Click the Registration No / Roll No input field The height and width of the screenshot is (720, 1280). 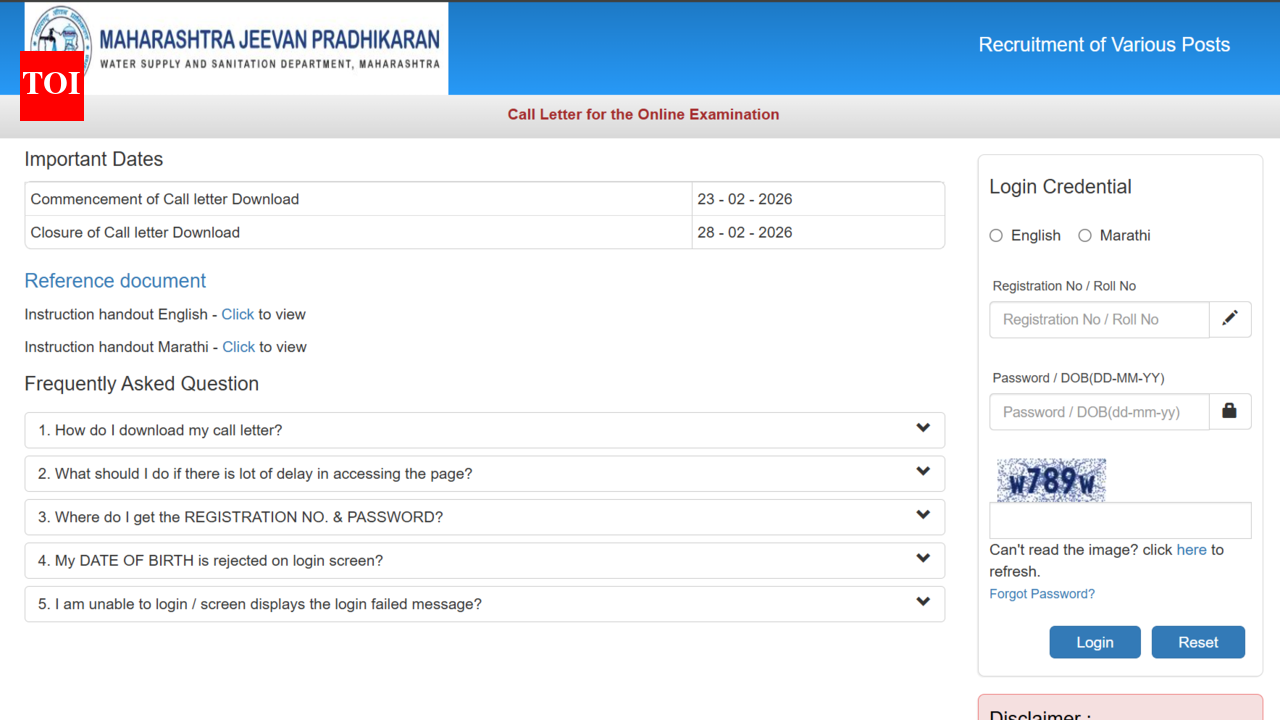tap(1098, 319)
